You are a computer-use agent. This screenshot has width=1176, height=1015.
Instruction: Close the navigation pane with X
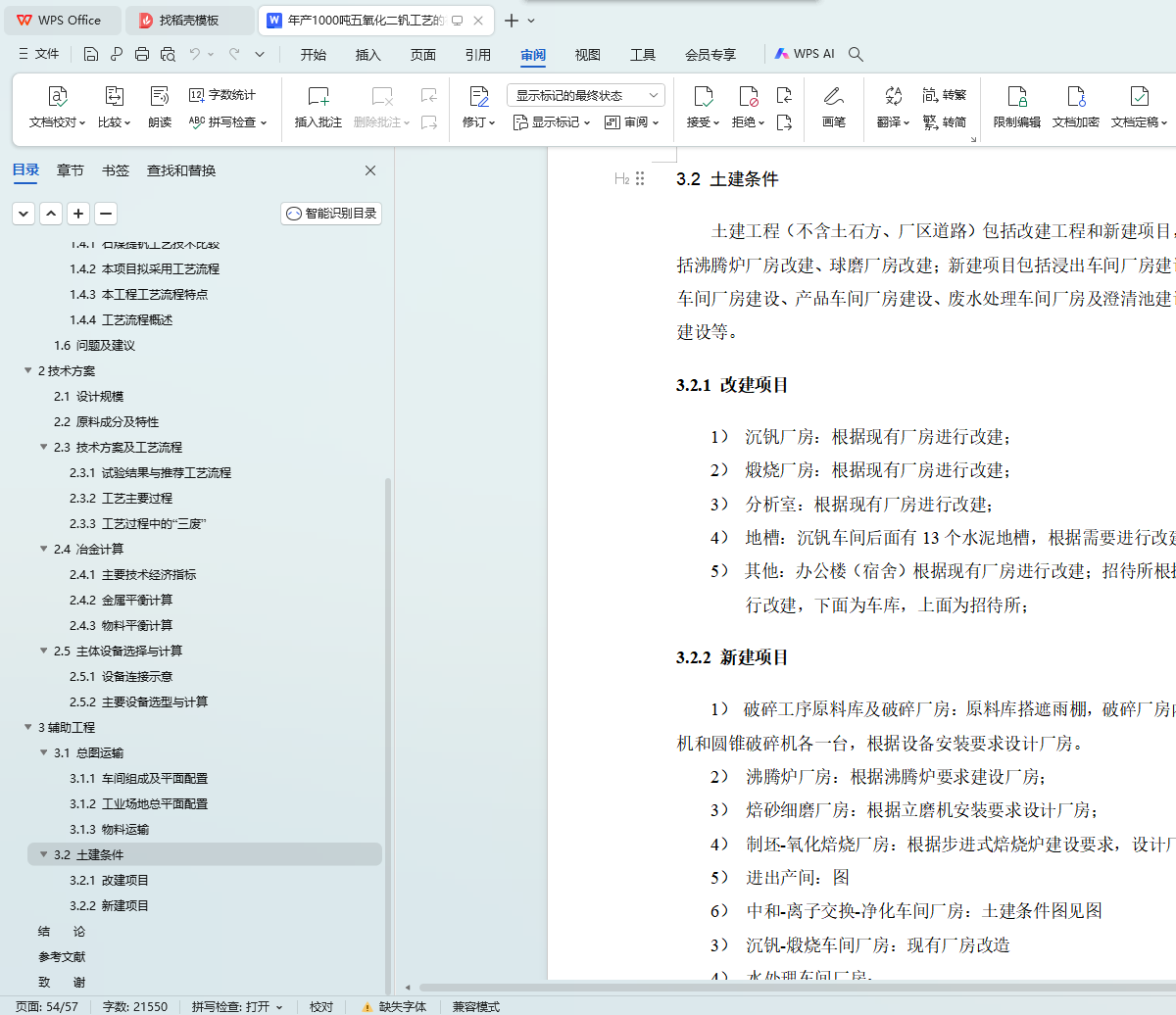[x=370, y=170]
